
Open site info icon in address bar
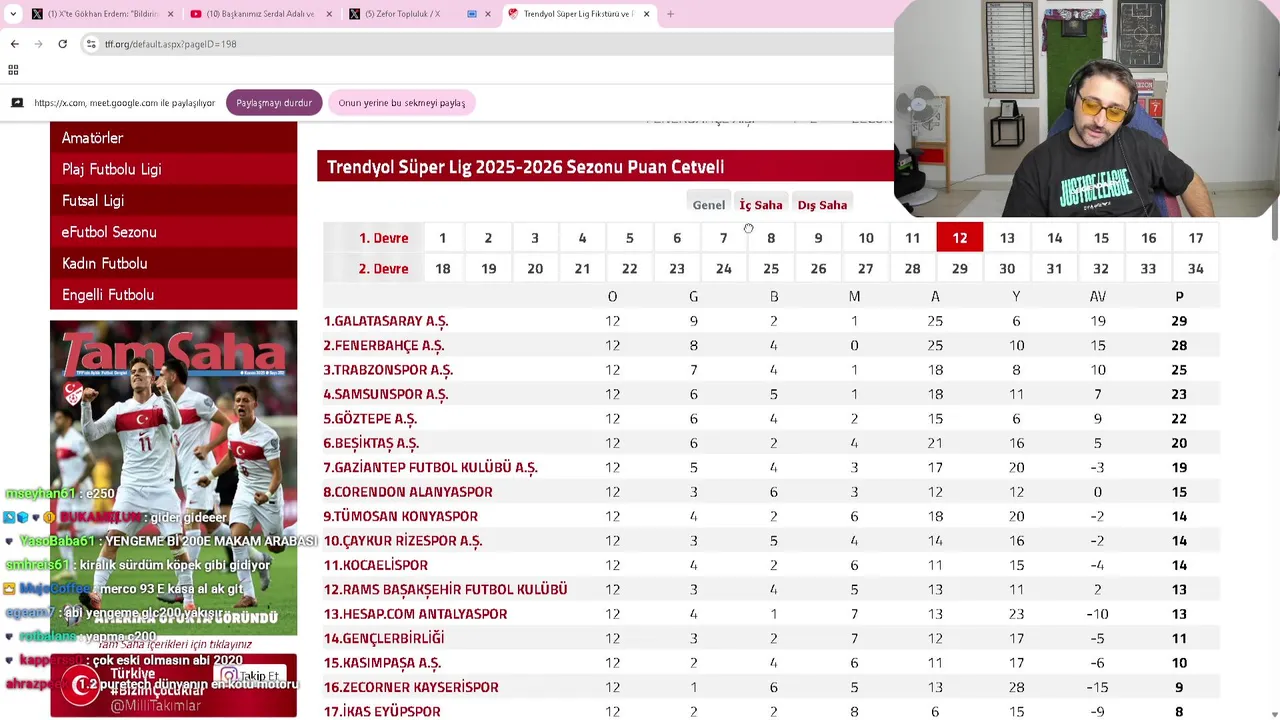(91, 44)
